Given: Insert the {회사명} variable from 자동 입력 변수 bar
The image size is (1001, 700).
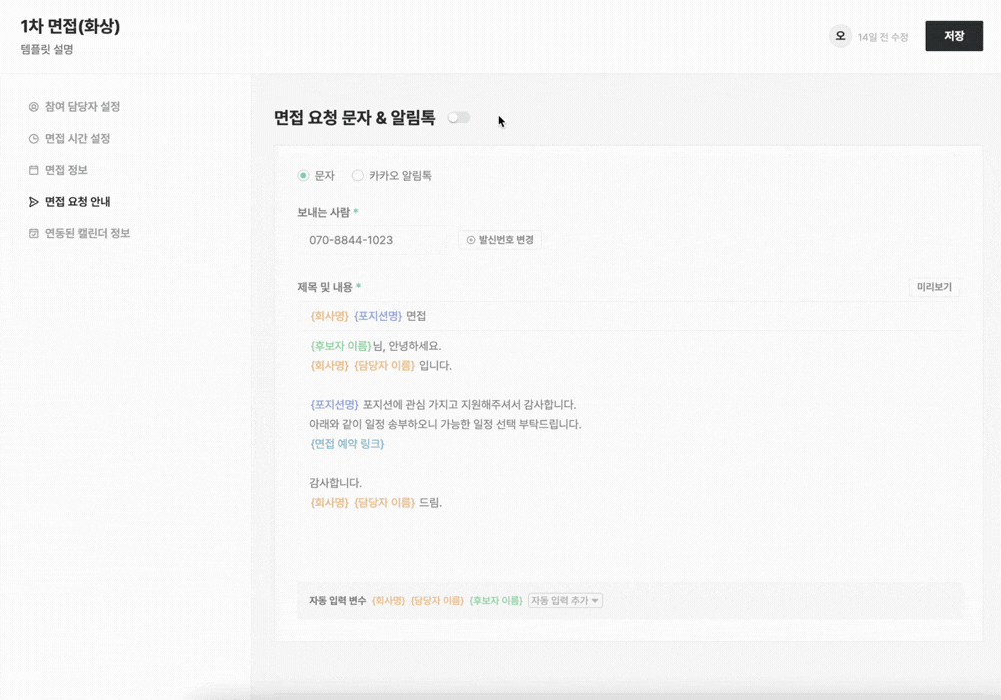Looking at the screenshot, I should pos(388,601).
